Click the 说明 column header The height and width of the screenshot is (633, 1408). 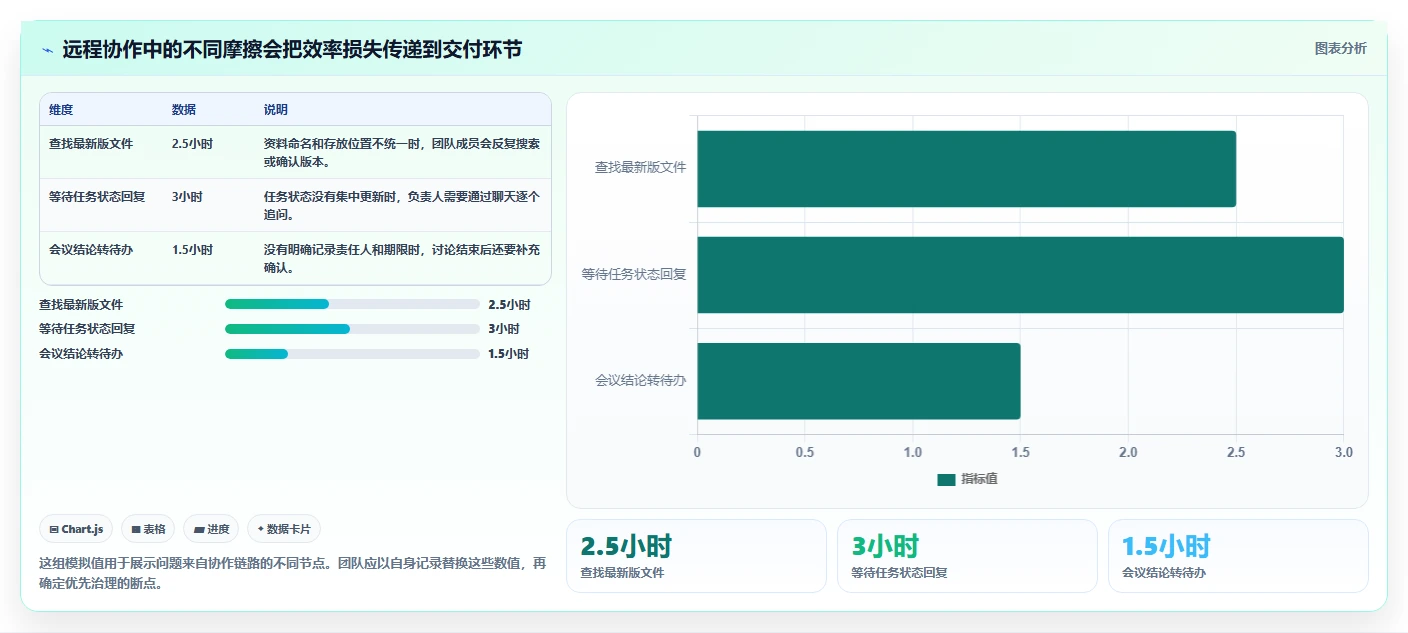pos(276,110)
